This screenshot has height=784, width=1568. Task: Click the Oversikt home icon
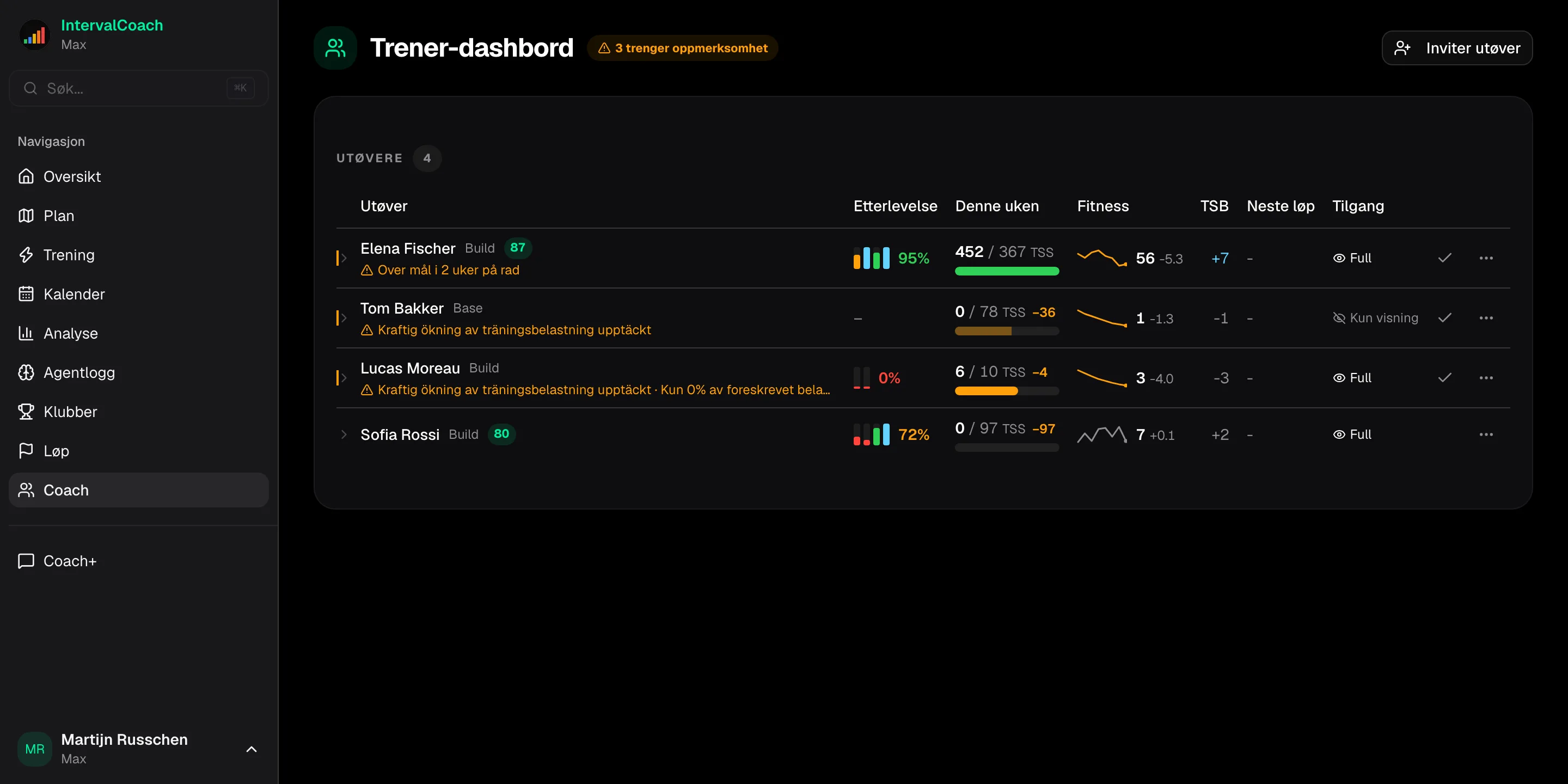(26, 176)
